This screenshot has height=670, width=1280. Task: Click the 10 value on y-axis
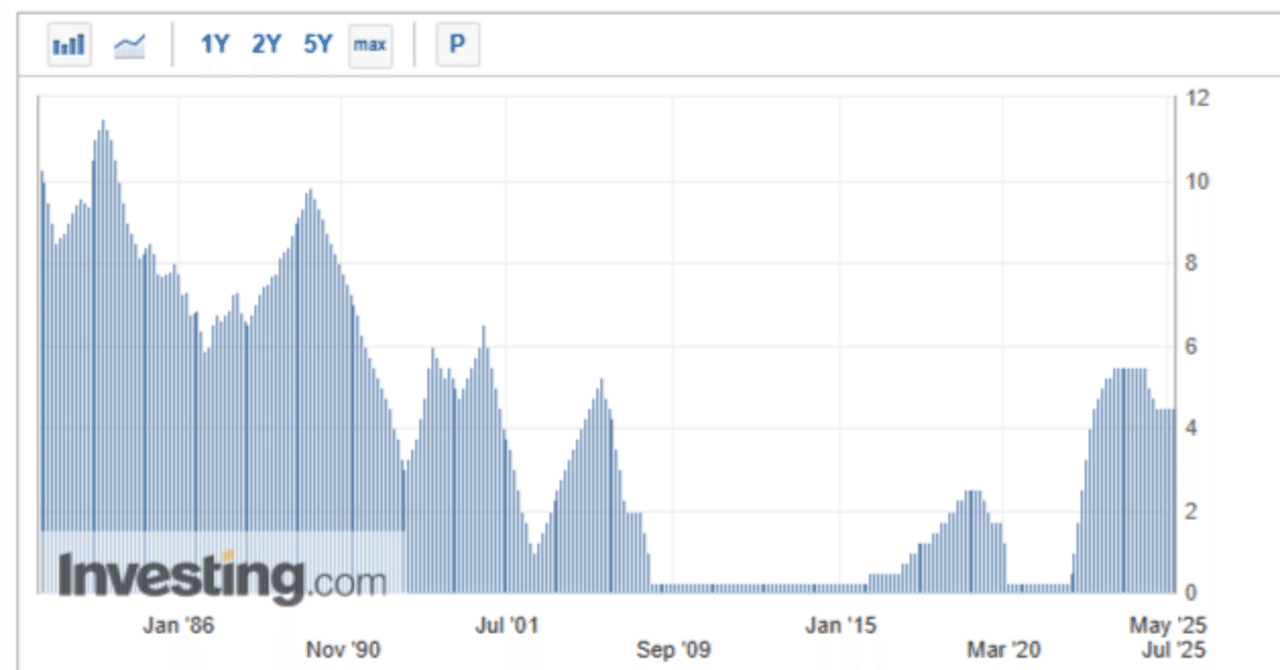click(x=1197, y=182)
